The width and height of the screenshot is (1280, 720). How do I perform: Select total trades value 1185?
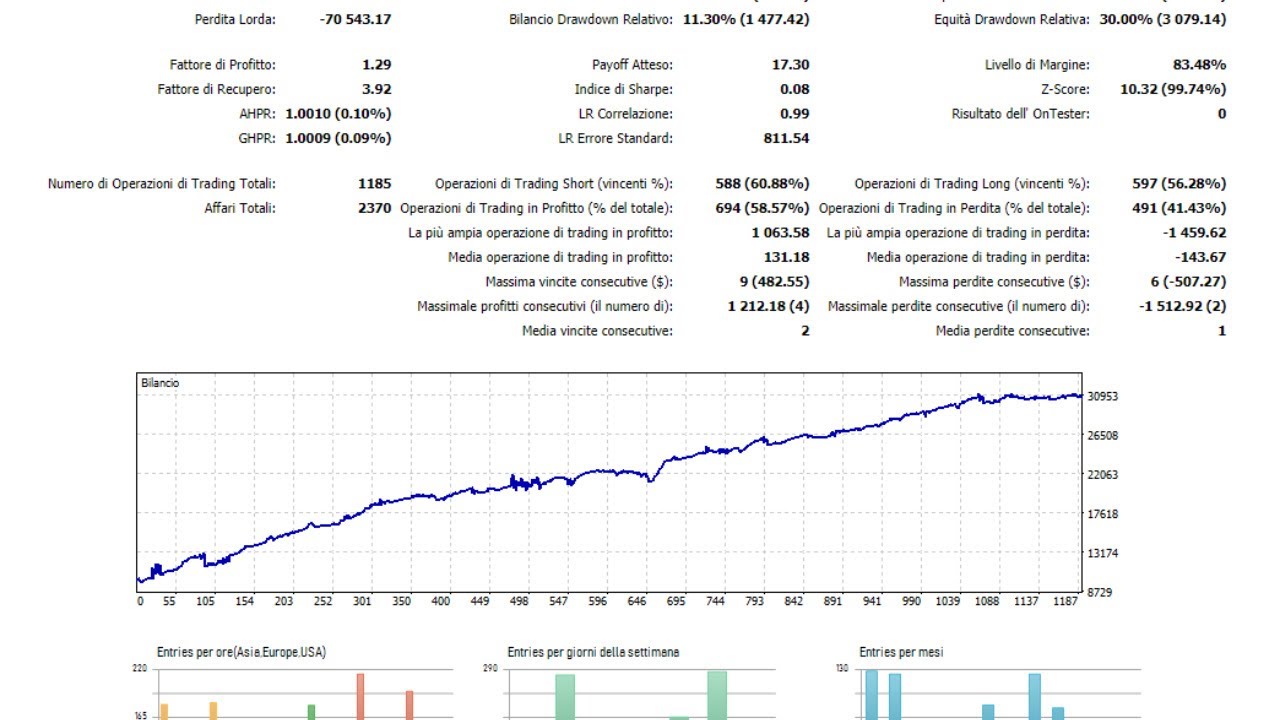click(374, 184)
